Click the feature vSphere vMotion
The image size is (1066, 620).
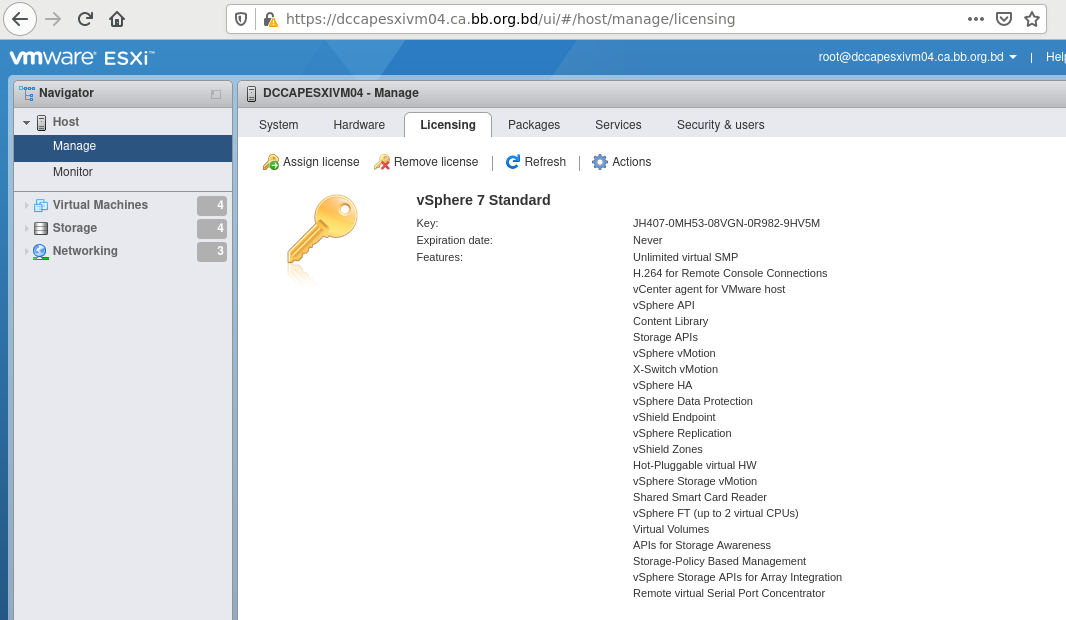coord(674,354)
